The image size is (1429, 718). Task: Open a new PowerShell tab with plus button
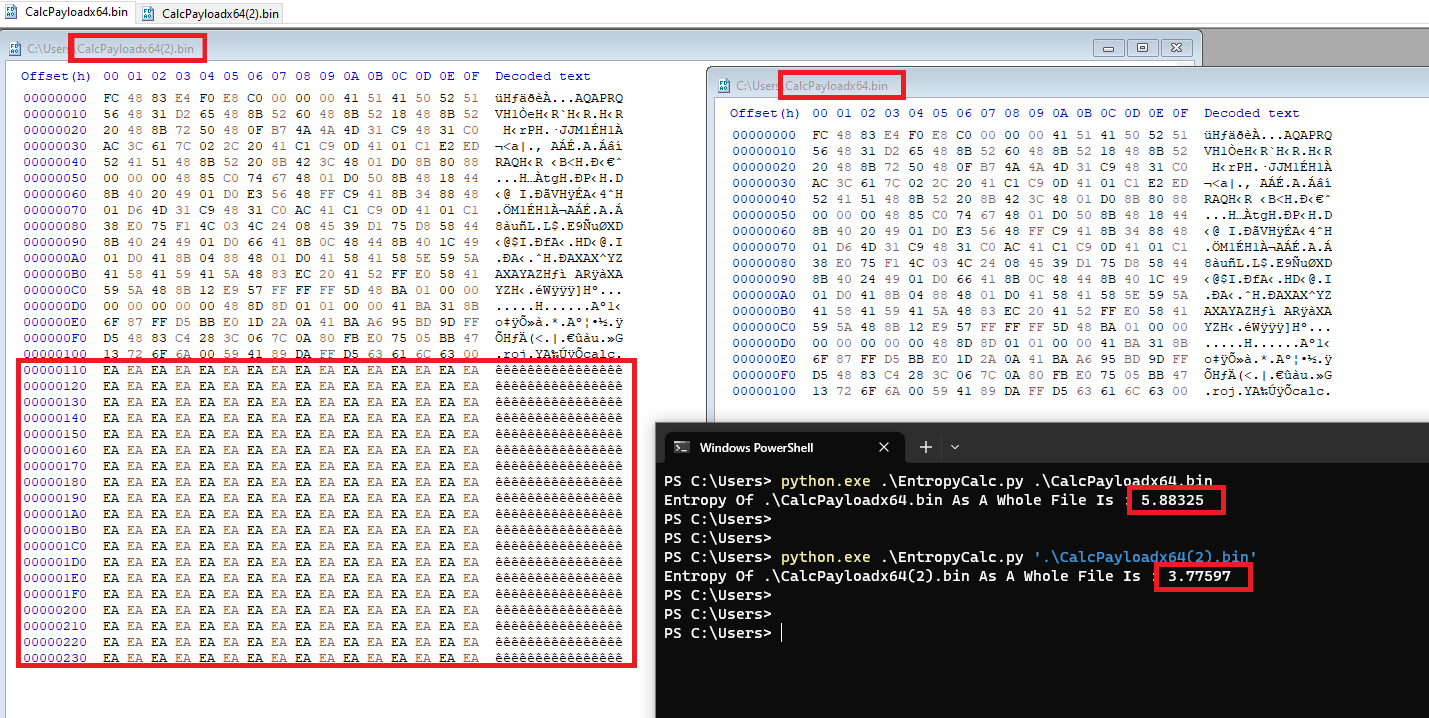pos(926,447)
